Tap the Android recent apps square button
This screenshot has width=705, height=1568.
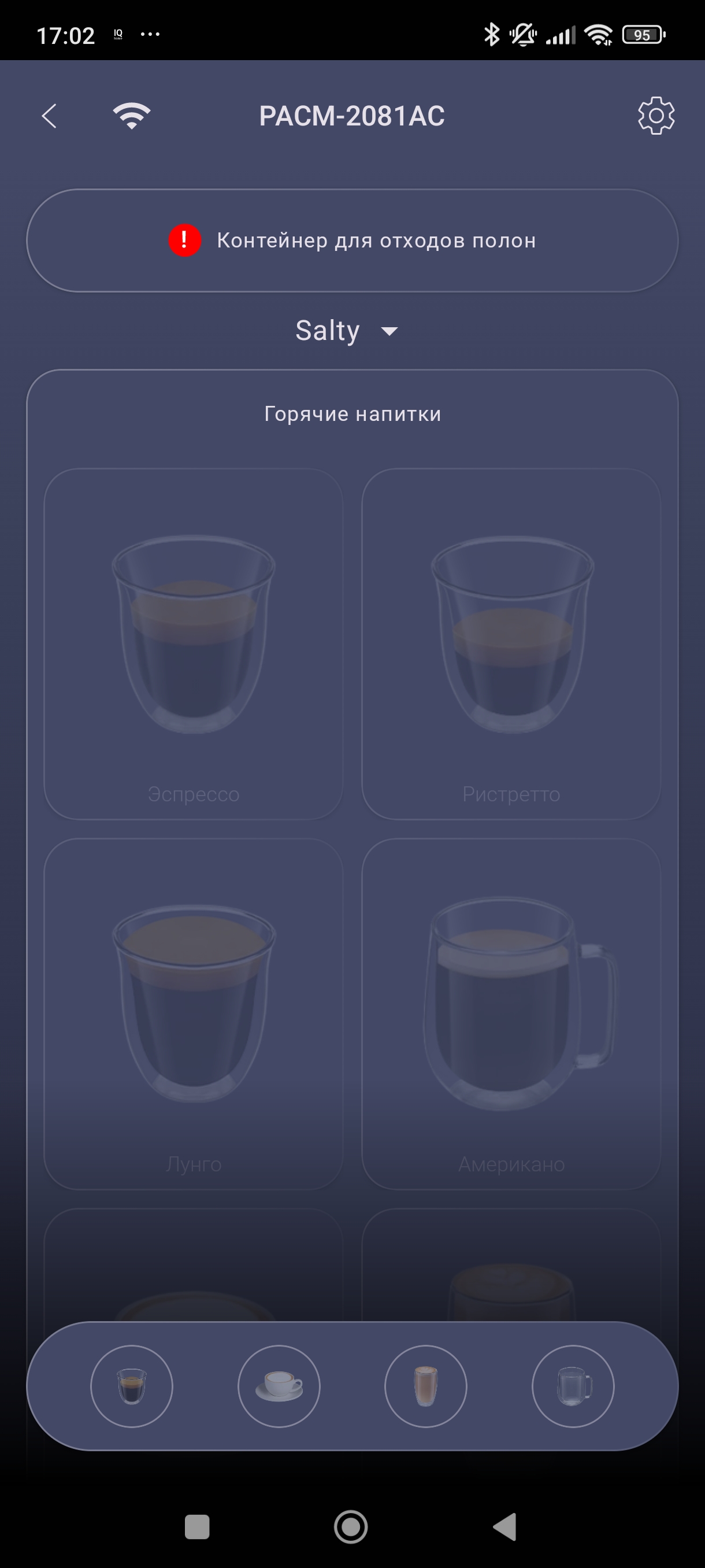pyautogui.click(x=196, y=1526)
